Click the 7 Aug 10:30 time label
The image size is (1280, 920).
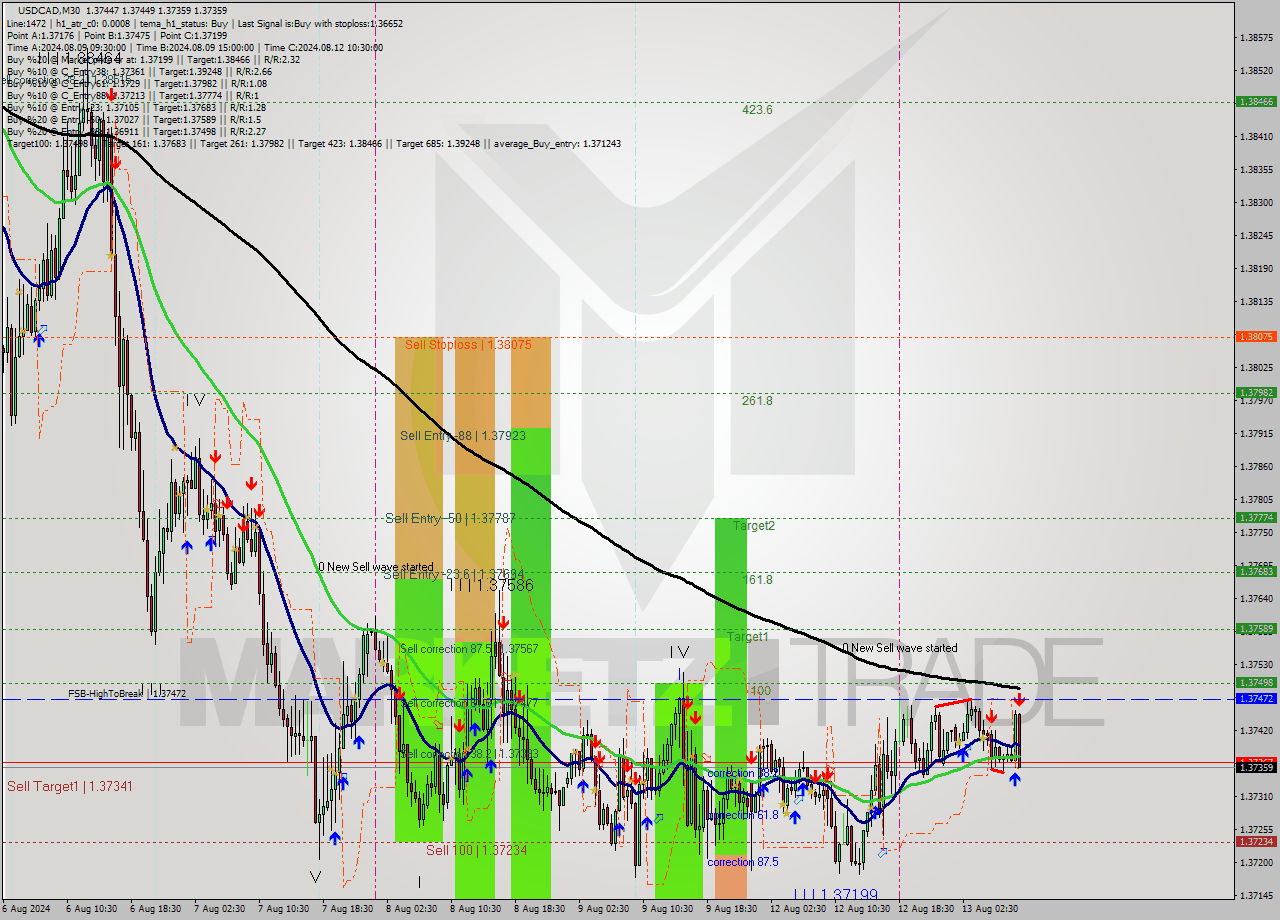pyautogui.click(x=284, y=909)
